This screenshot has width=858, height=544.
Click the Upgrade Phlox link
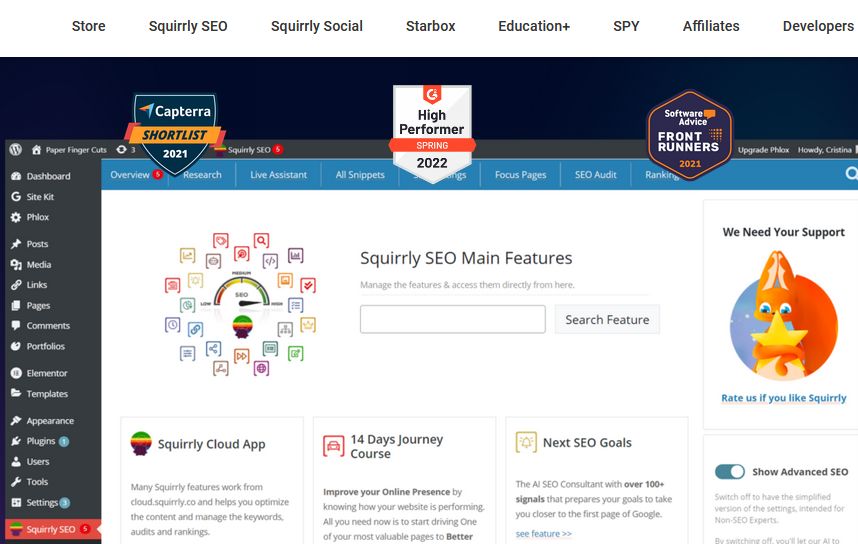(763, 149)
